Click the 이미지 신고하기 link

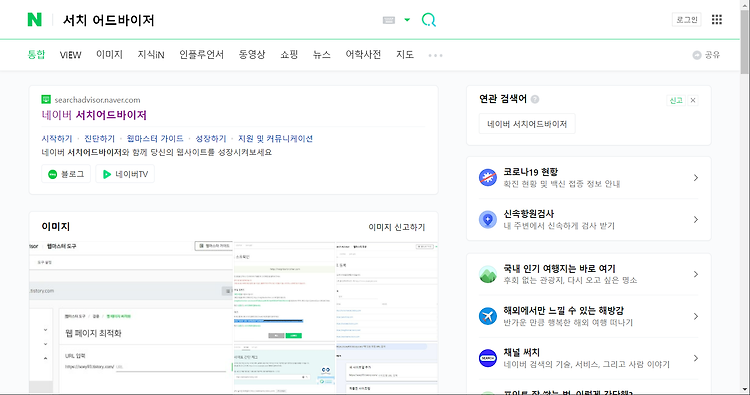tap(397, 227)
